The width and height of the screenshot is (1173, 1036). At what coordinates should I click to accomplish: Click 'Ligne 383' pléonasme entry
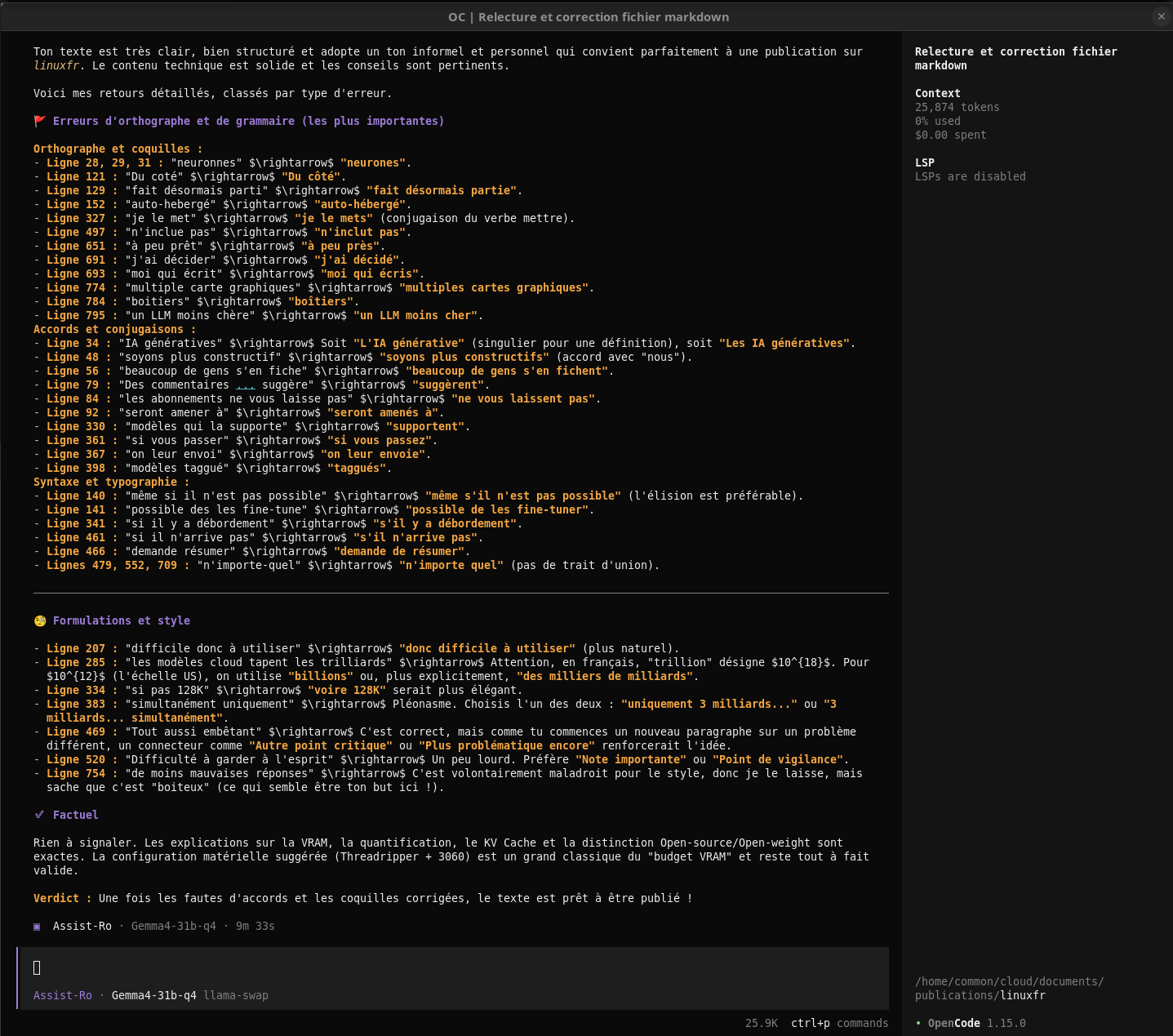click(x=435, y=710)
